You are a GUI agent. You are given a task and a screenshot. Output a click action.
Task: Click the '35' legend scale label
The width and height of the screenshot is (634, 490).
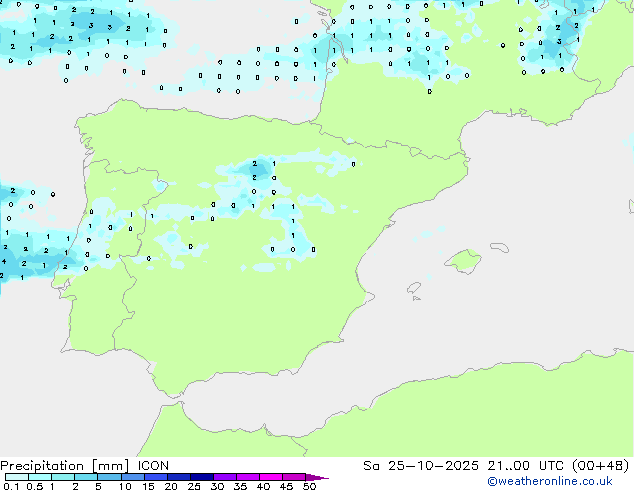click(240, 486)
